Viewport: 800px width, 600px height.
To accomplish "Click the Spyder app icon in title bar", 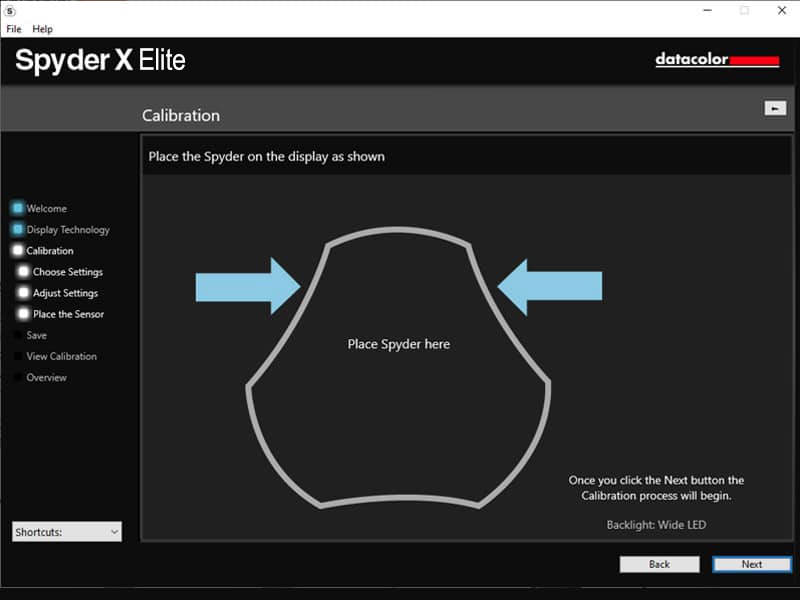I will click(10, 11).
